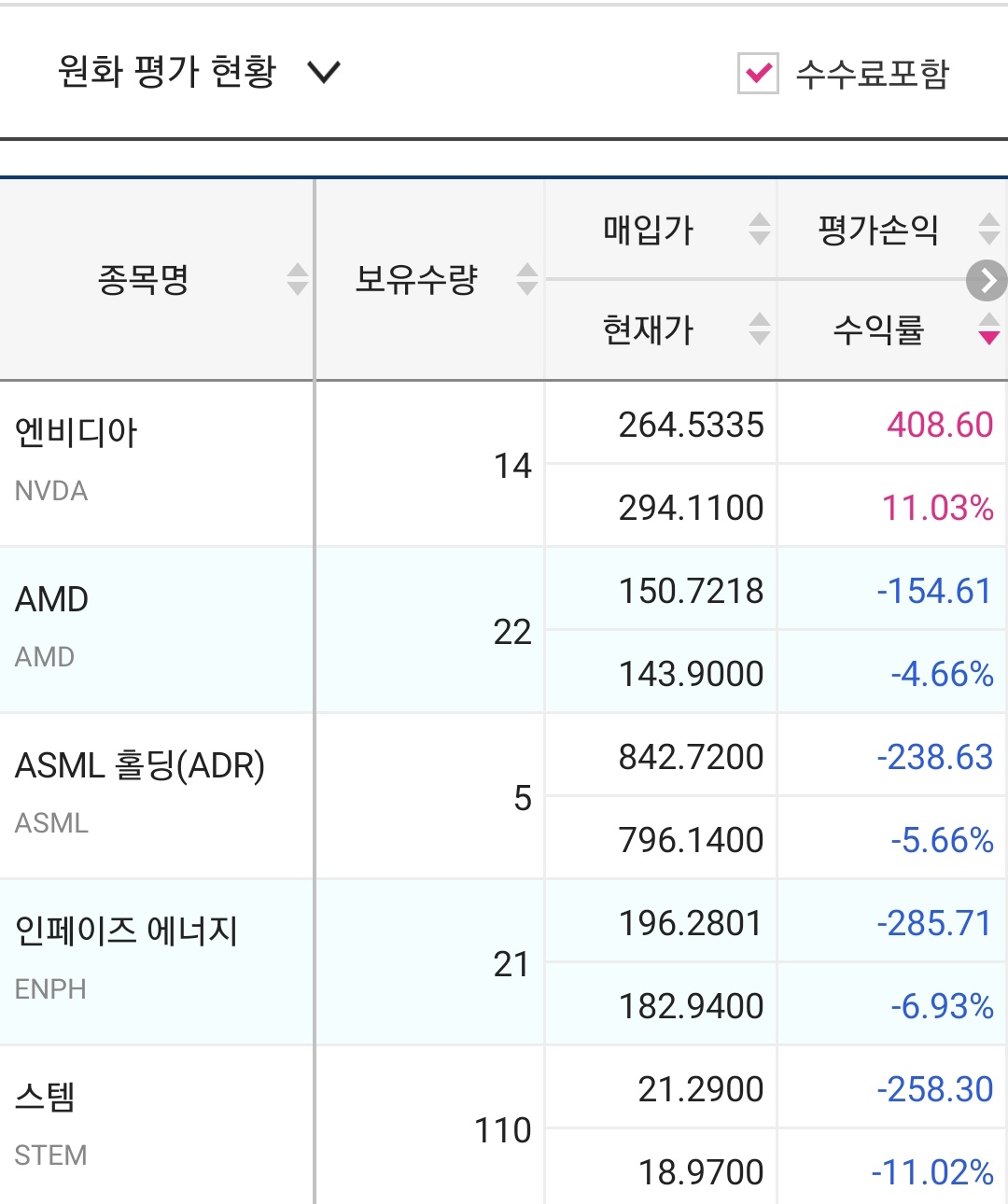The width and height of the screenshot is (1008, 1204).
Task: Sort by 평가손익 column arrows
Action: pyautogui.click(x=989, y=229)
